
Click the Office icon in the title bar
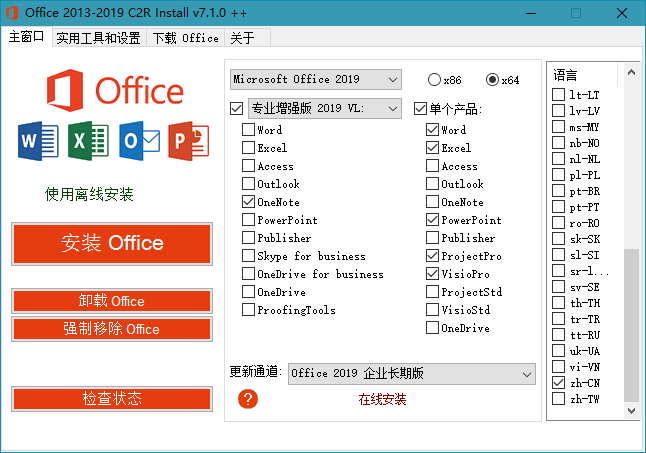[12, 13]
